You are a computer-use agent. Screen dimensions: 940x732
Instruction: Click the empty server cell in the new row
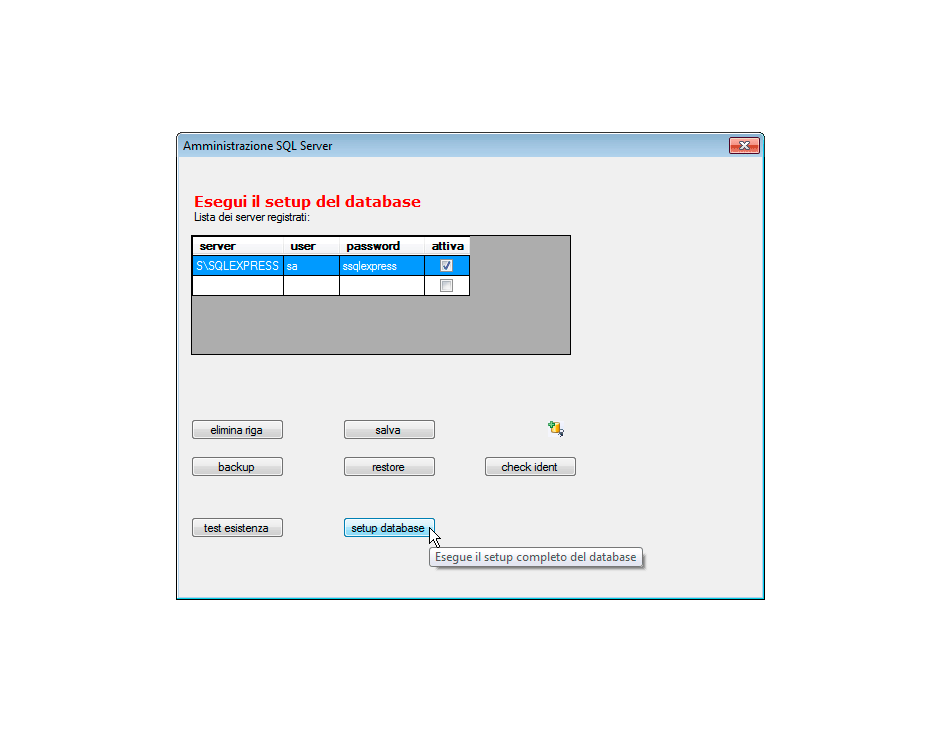click(x=238, y=285)
